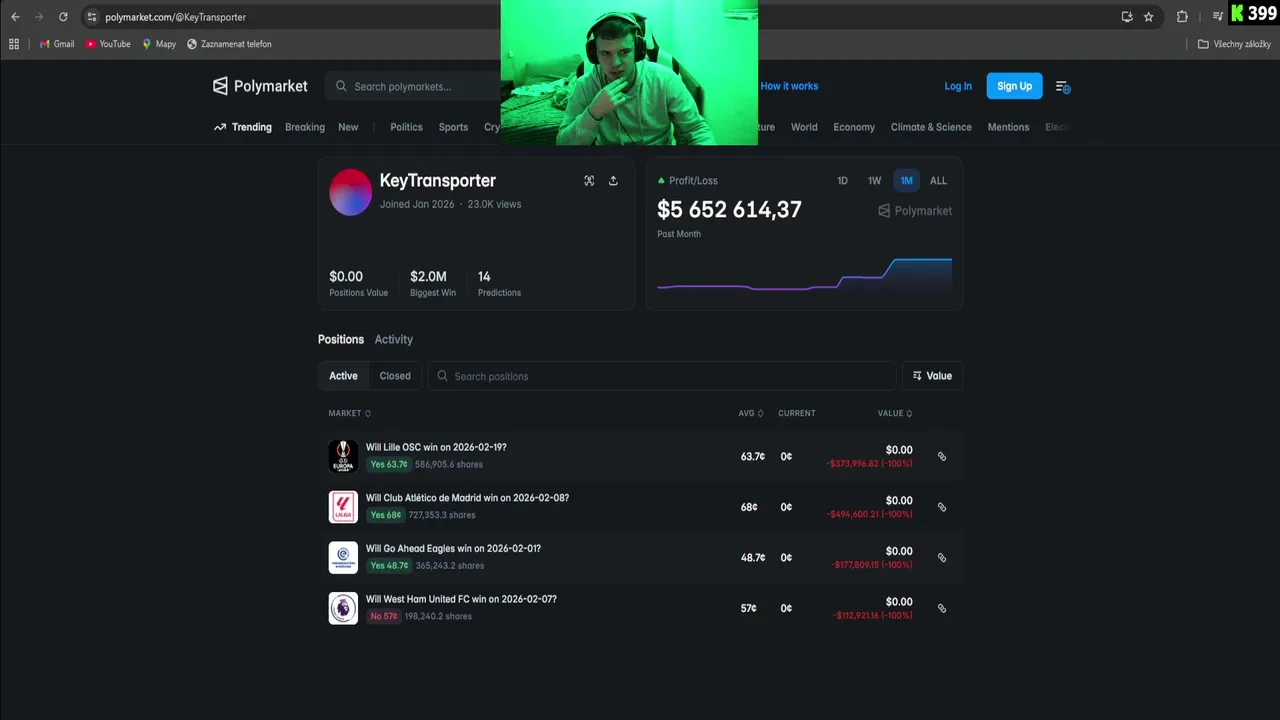Click the share profile icon
1280x720 pixels.
pos(613,181)
